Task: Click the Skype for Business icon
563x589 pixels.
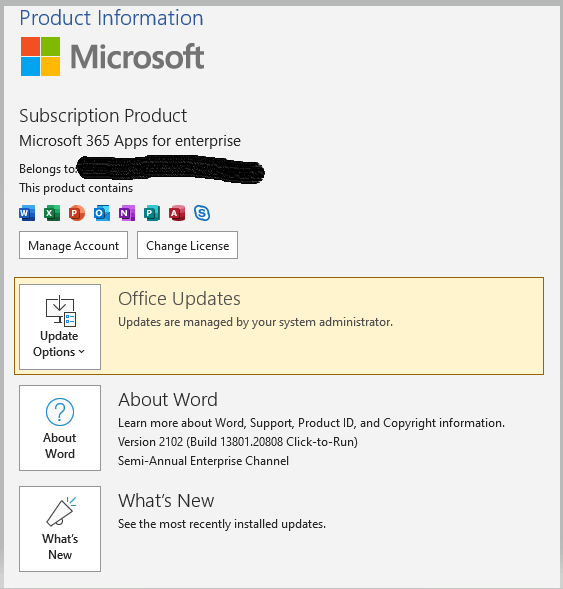Action: pyautogui.click(x=202, y=213)
